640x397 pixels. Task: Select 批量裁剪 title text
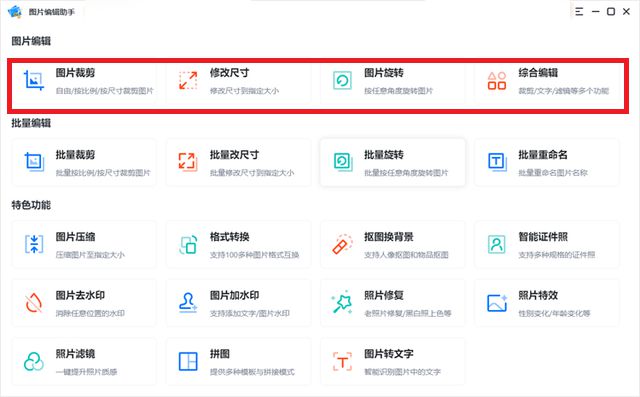click(x=76, y=155)
